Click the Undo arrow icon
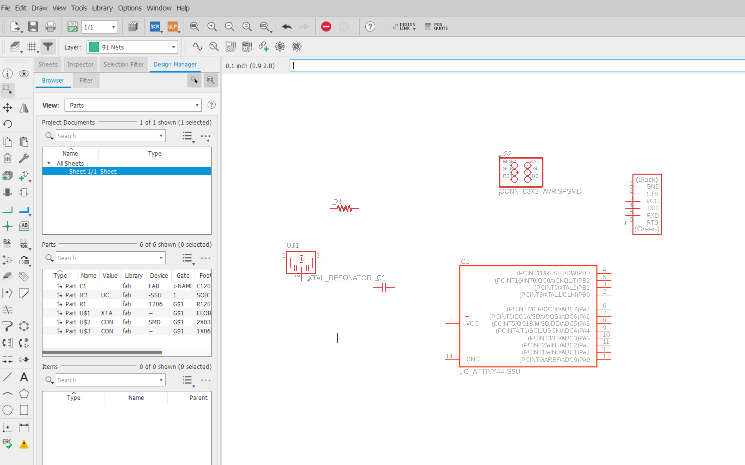This screenshot has width=745, height=465. pos(287,27)
